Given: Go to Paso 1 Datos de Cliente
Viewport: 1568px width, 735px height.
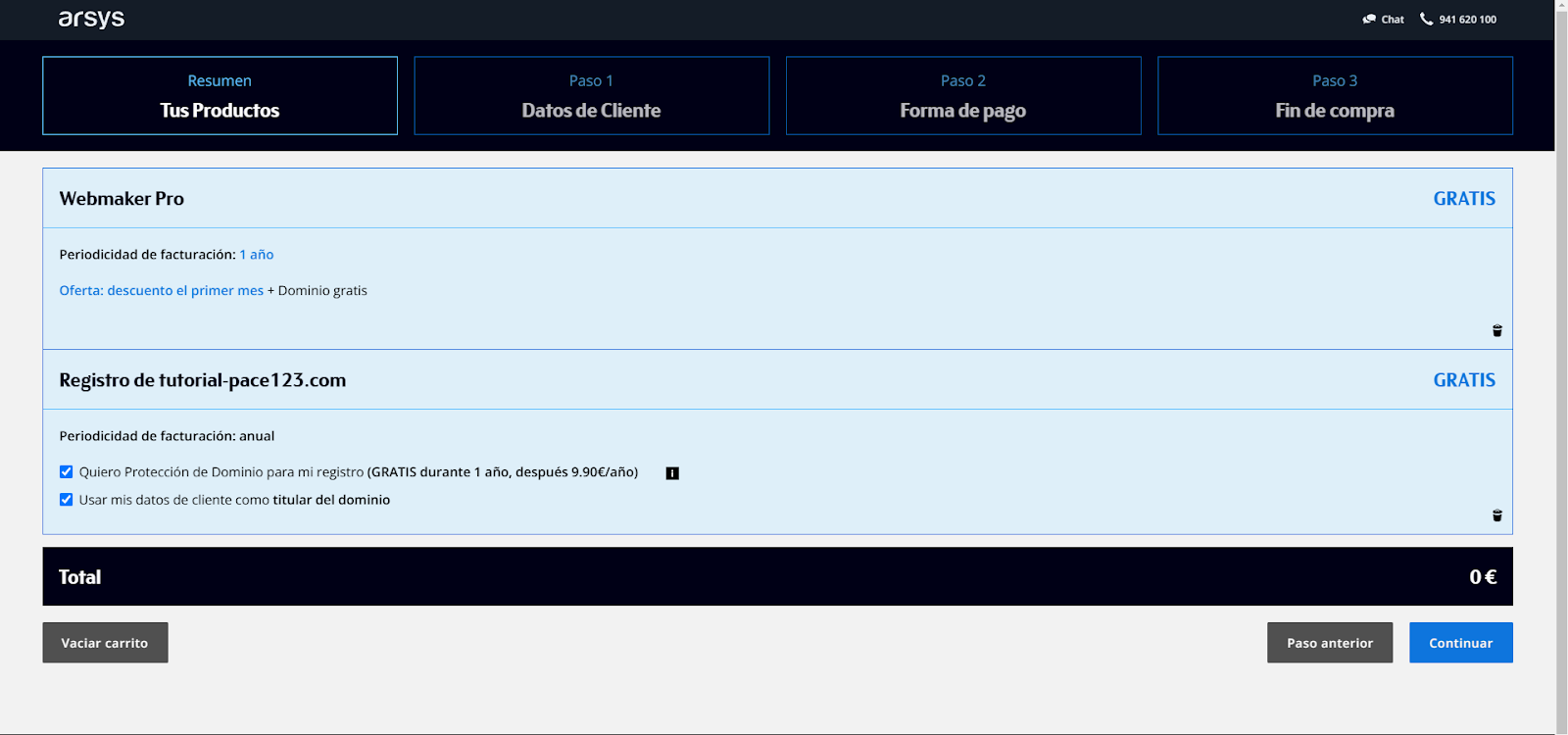Looking at the screenshot, I should pos(591,95).
